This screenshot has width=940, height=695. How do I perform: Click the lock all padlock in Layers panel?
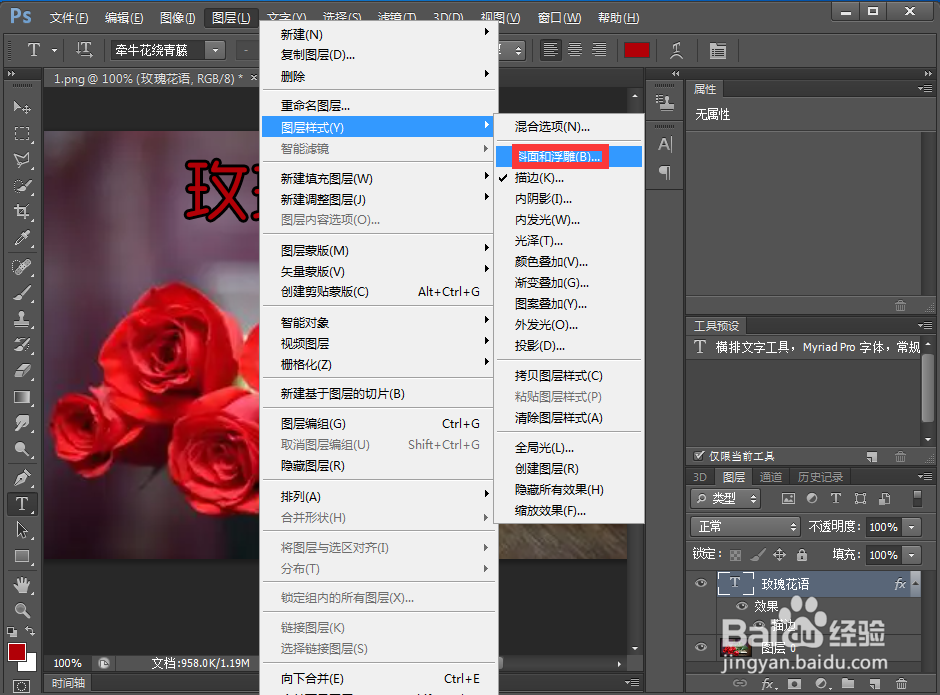tap(800, 554)
